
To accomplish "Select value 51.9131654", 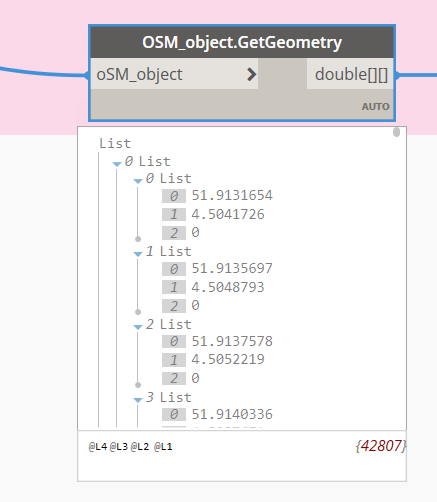I will 232,195.
